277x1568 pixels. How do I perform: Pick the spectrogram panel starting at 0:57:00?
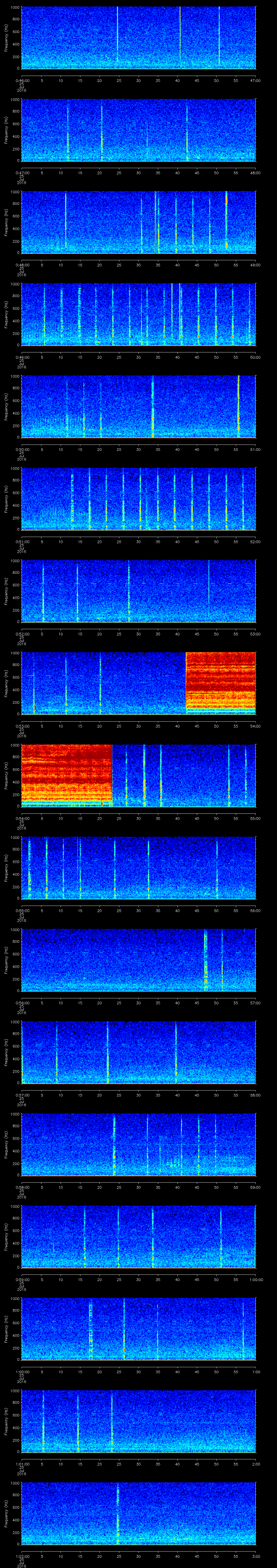point(138,1052)
